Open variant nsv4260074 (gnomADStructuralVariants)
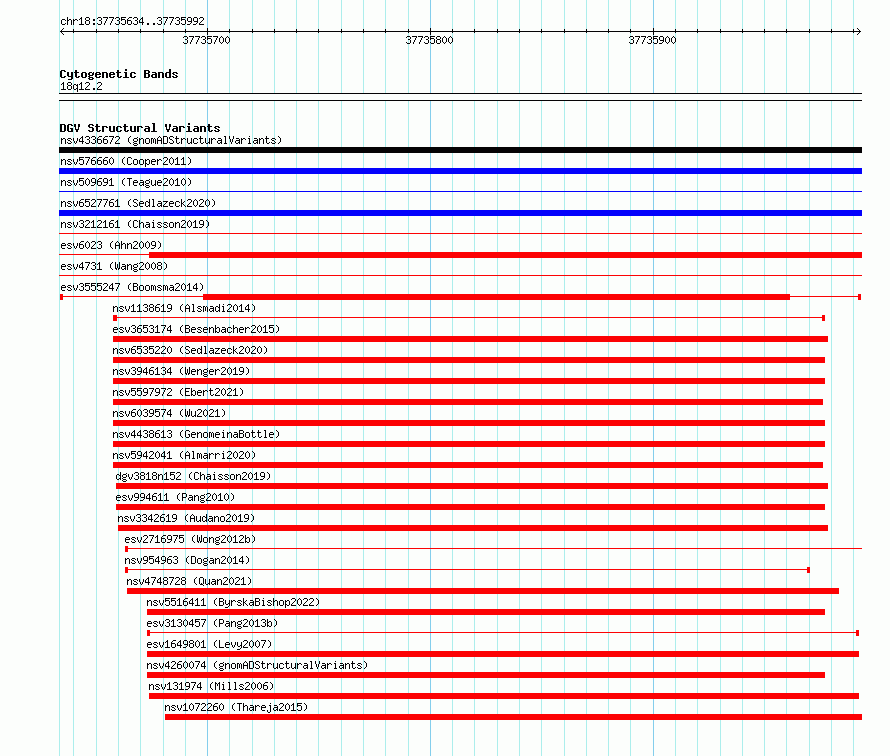The width and height of the screenshot is (890, 756). pos(257,665)
